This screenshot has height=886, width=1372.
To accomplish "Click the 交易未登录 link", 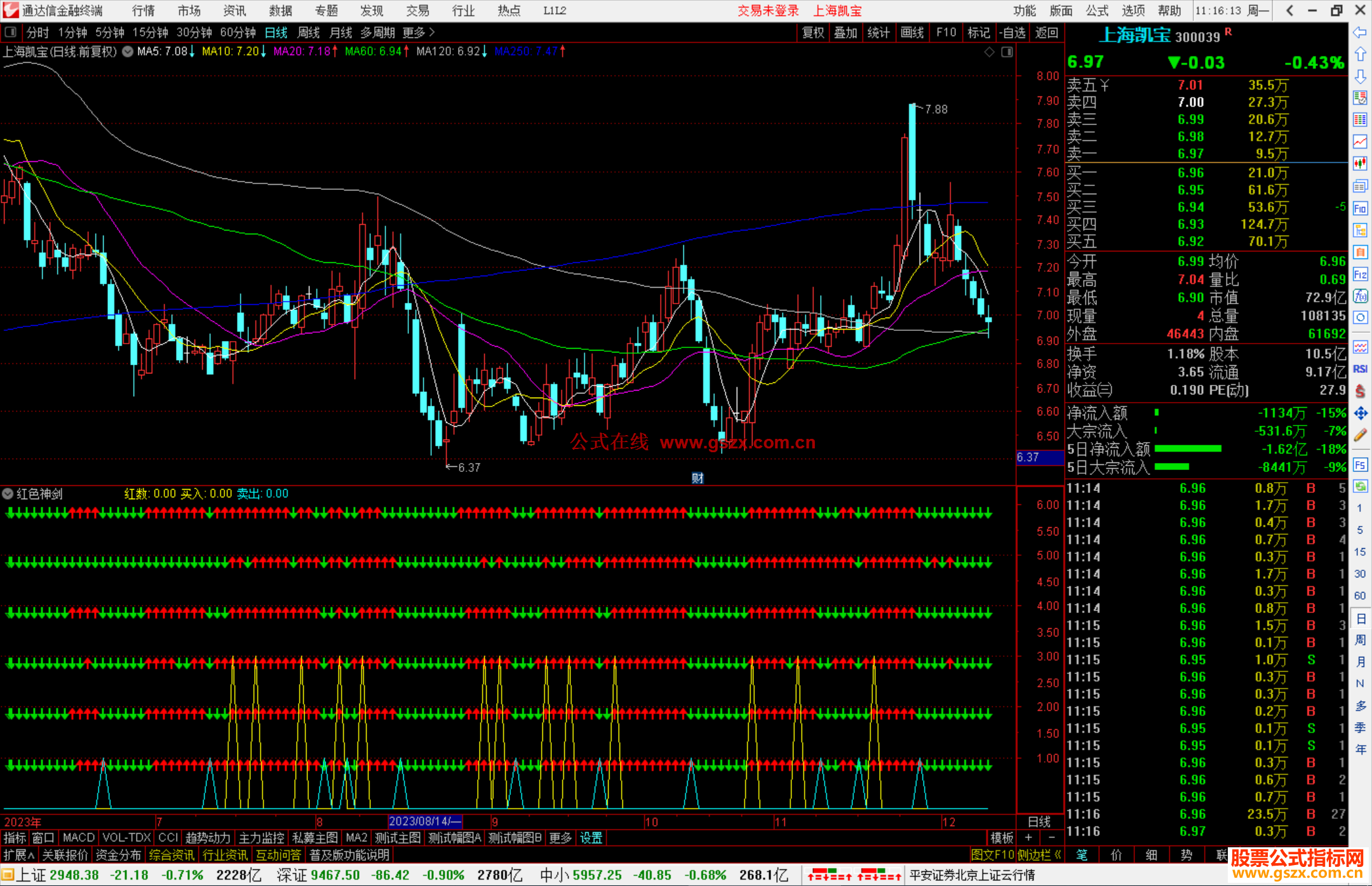I will (x=768, y=11).
